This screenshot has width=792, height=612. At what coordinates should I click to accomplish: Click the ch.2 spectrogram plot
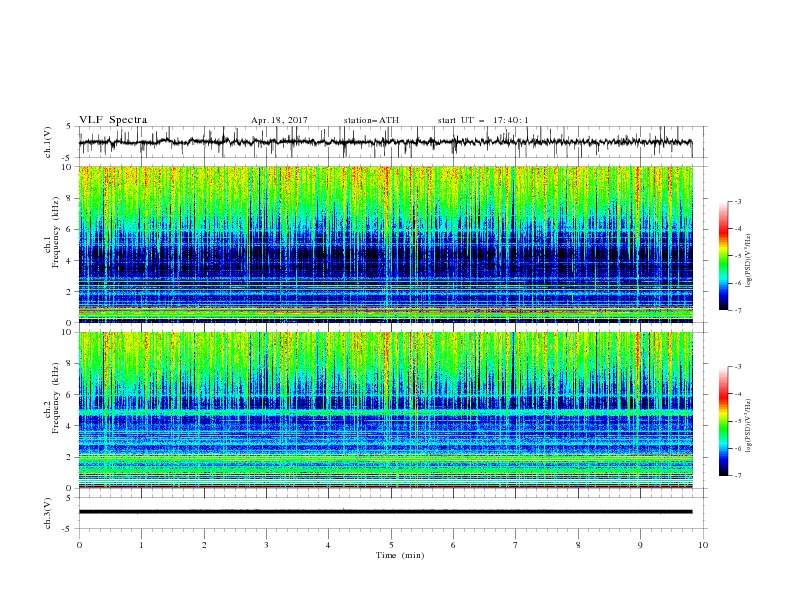point(385,410)
